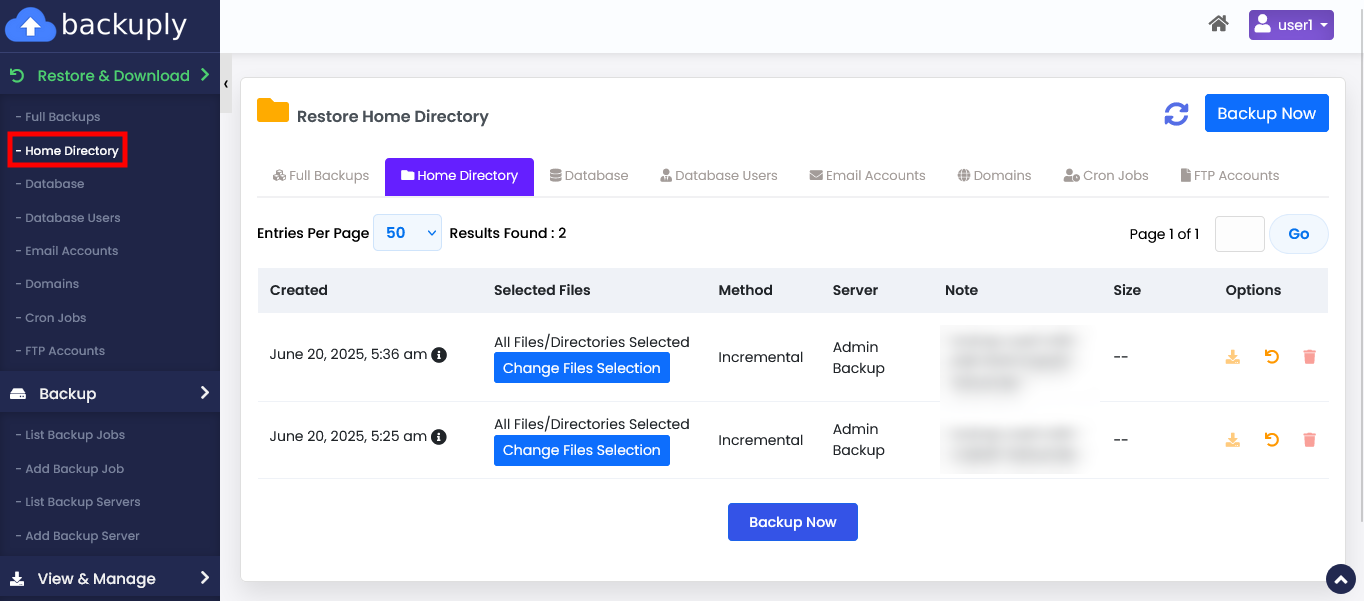
Task: Restore the 5:25 am backup
Action: click(x=1271, y=440)
